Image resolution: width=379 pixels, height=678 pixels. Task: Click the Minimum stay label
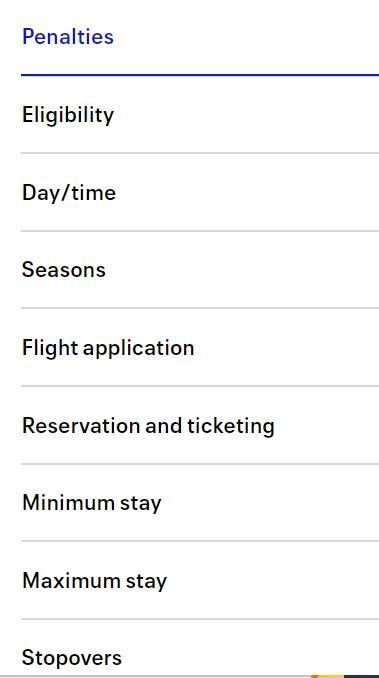tap(92, 503)
